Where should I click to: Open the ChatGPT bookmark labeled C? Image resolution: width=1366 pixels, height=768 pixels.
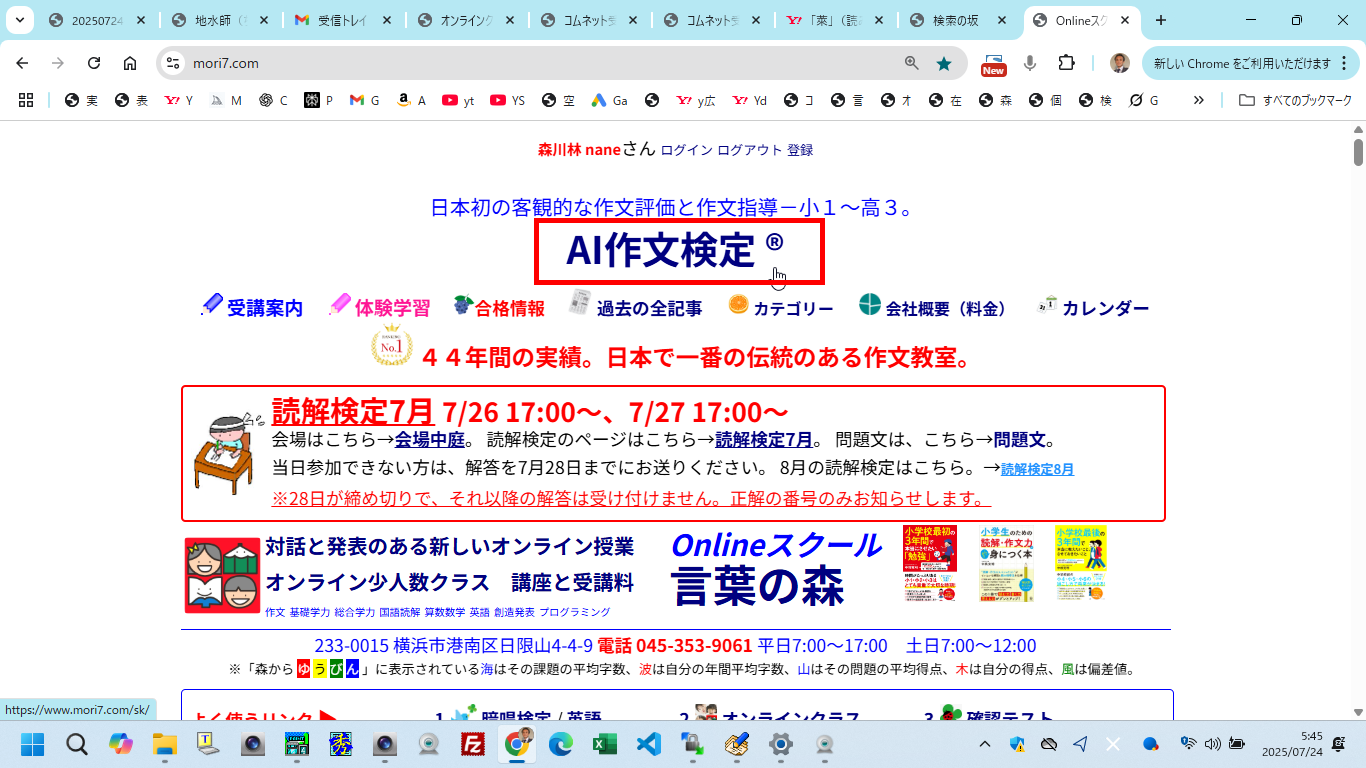[x=273, y=100]
